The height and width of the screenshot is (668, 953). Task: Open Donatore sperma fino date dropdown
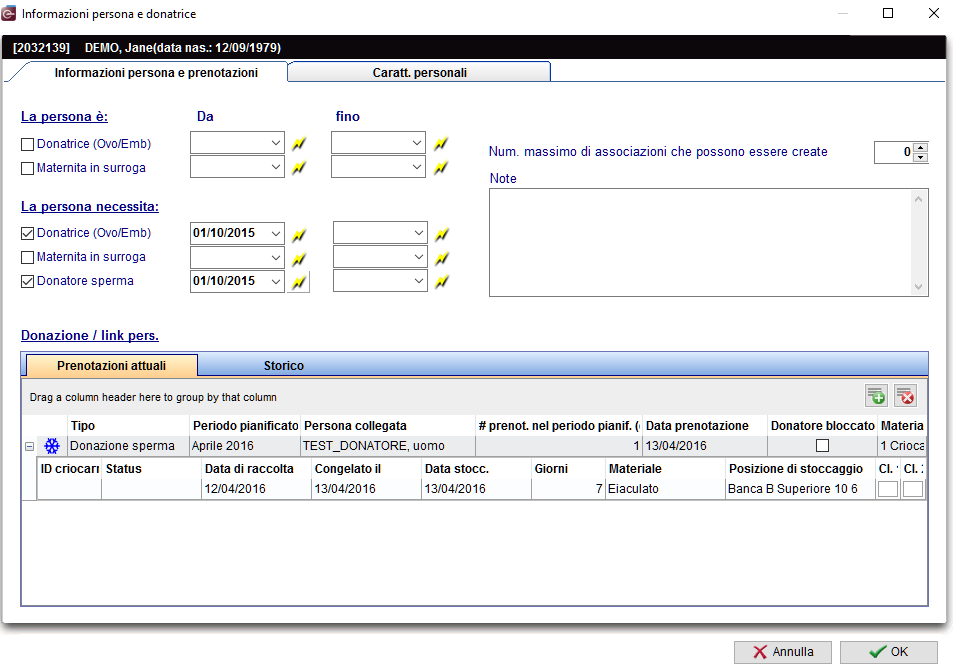[419, 281]
